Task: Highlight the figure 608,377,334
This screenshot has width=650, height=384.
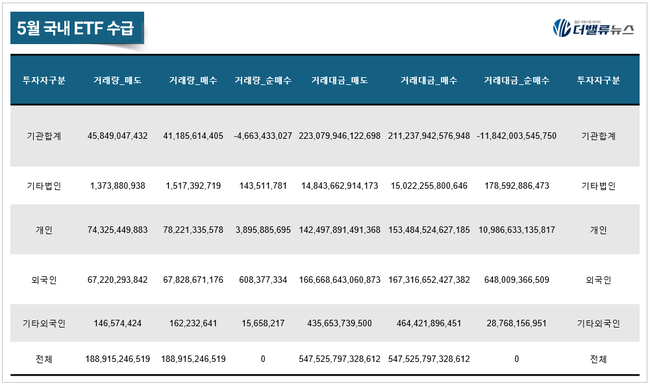Action: tap(263, 280)
